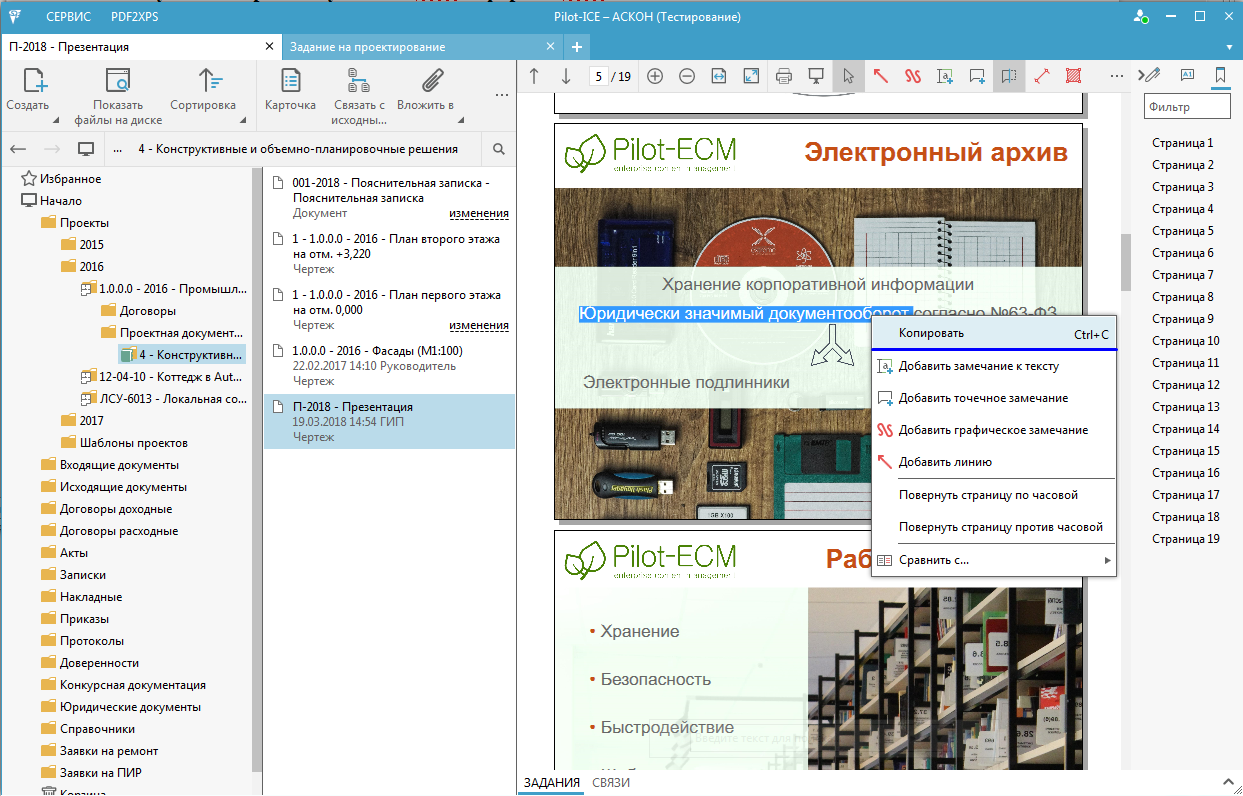
Task: Click the Фильтр input field
Action: pyautogui.click(x=1187, y=106)
